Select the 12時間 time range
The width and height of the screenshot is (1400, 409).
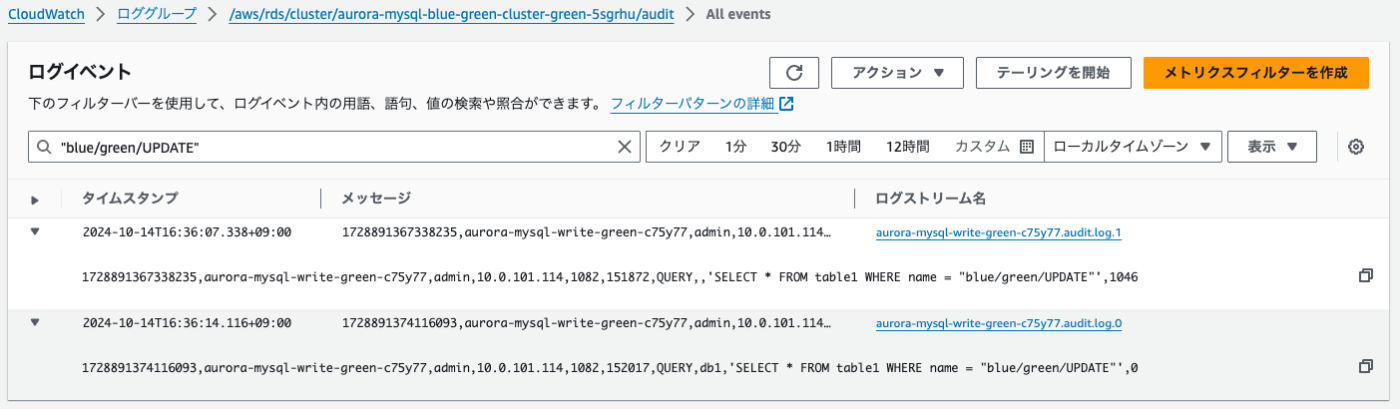907,146
